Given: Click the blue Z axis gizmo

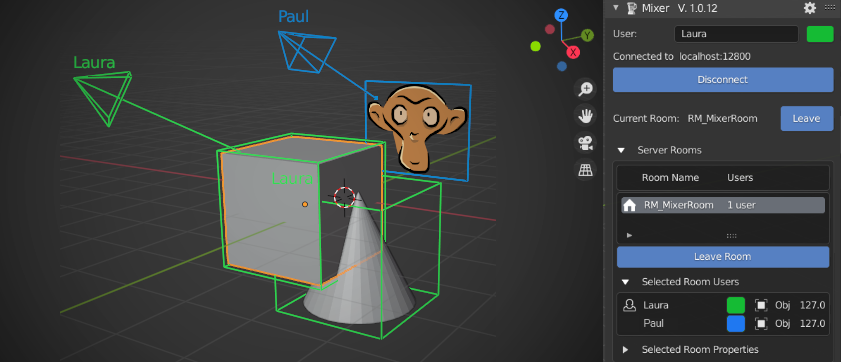Looking at the screenshot, I should point(561,15).
